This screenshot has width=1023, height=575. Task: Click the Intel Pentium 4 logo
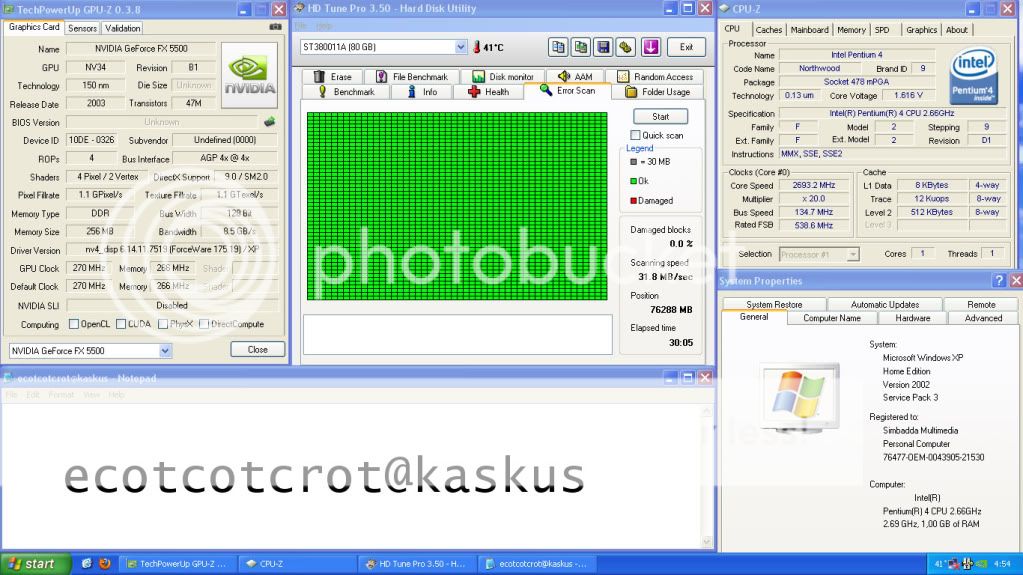point(974,75)
